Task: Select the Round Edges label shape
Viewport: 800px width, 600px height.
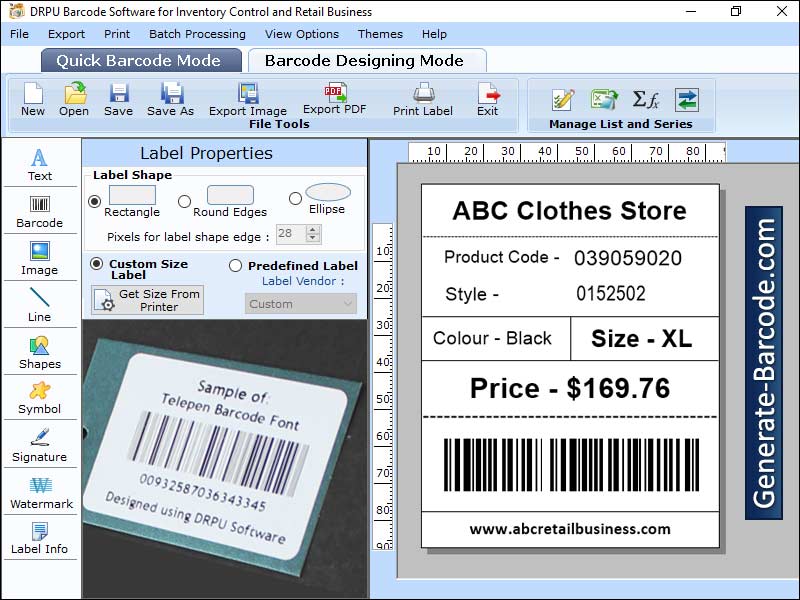Action: point(184,201)
